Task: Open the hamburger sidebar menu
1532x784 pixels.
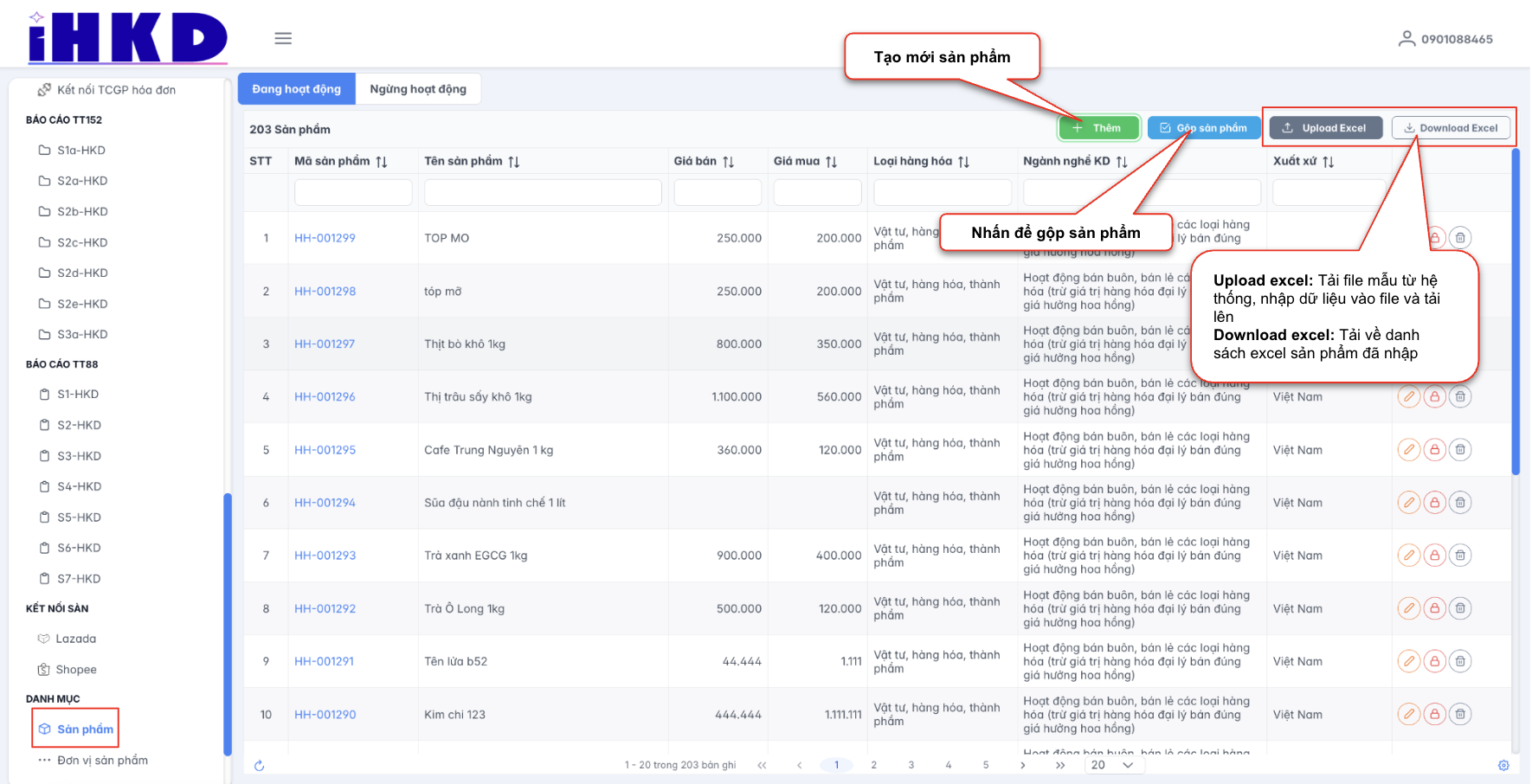Action: (x=283, y=38)
